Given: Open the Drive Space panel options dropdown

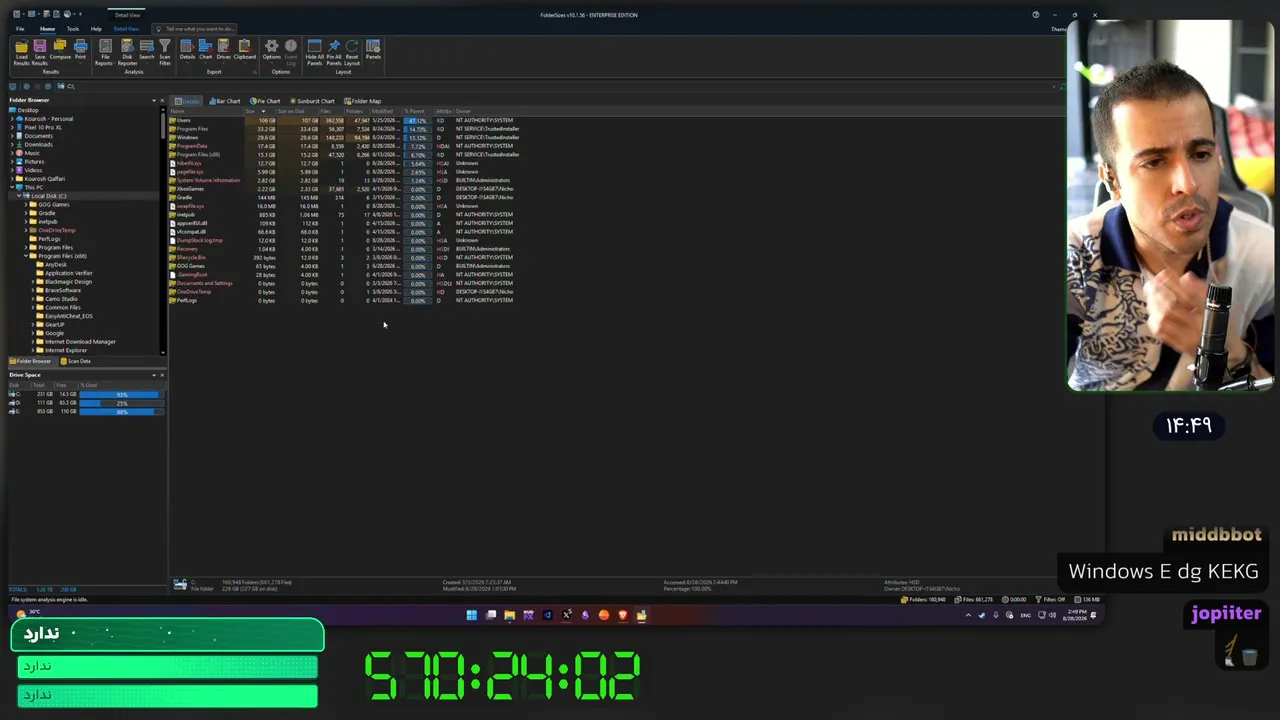Looking at the screenshot, I should pyautogui.click(x=154, y=375).
